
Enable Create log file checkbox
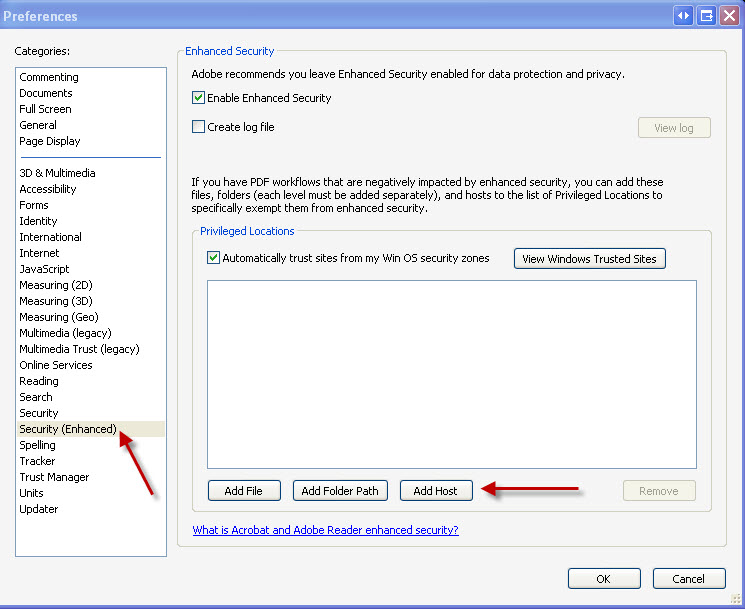[x=198, y=127]
